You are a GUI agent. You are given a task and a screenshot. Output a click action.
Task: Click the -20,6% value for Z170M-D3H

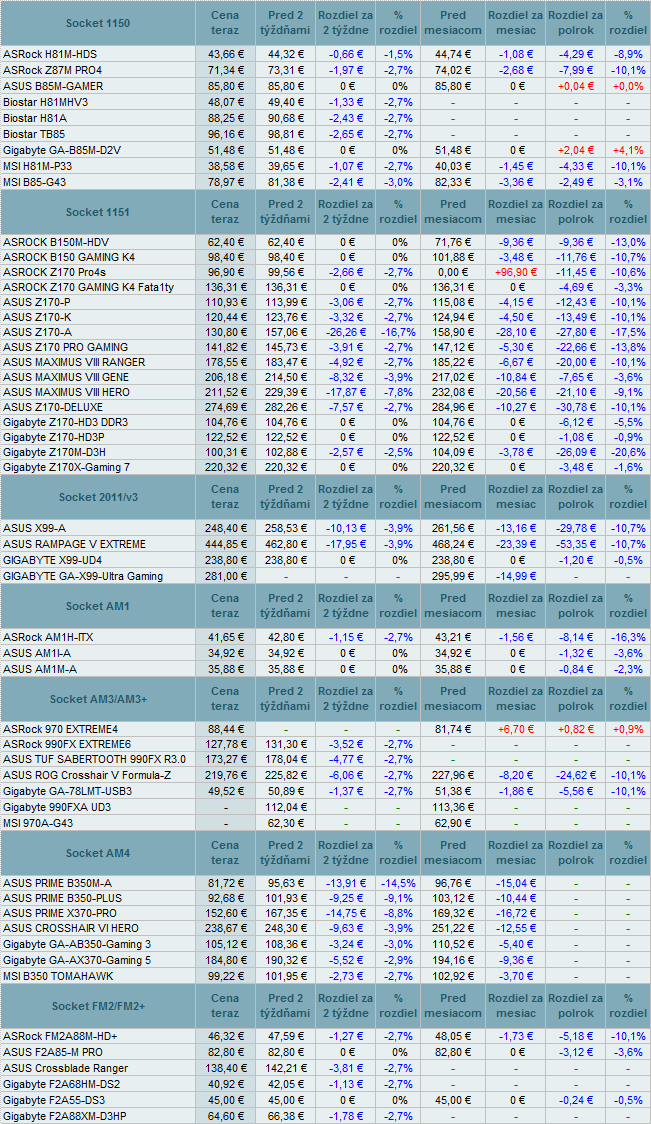click(x=628, y=452)
